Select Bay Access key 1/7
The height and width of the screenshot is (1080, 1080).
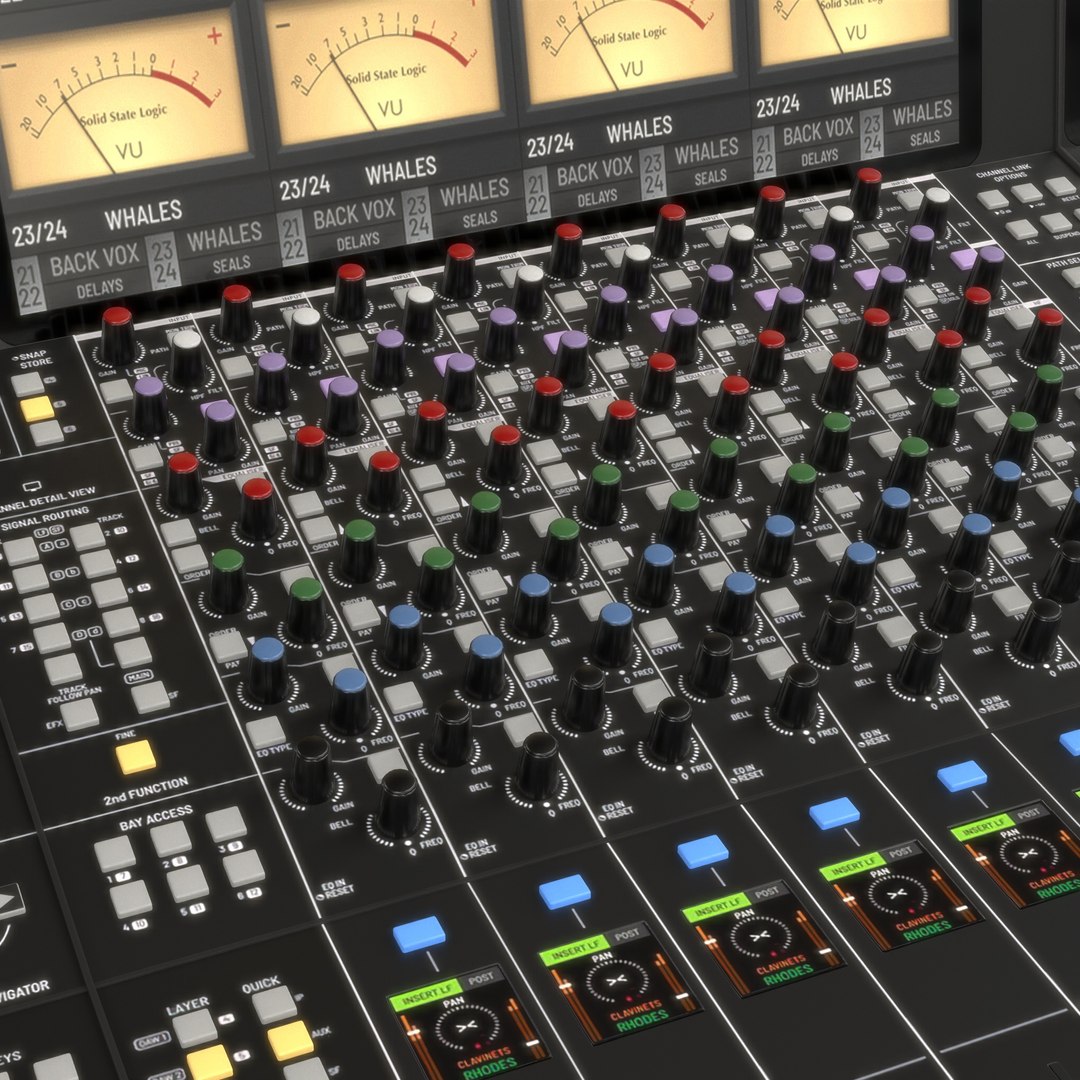114,854
